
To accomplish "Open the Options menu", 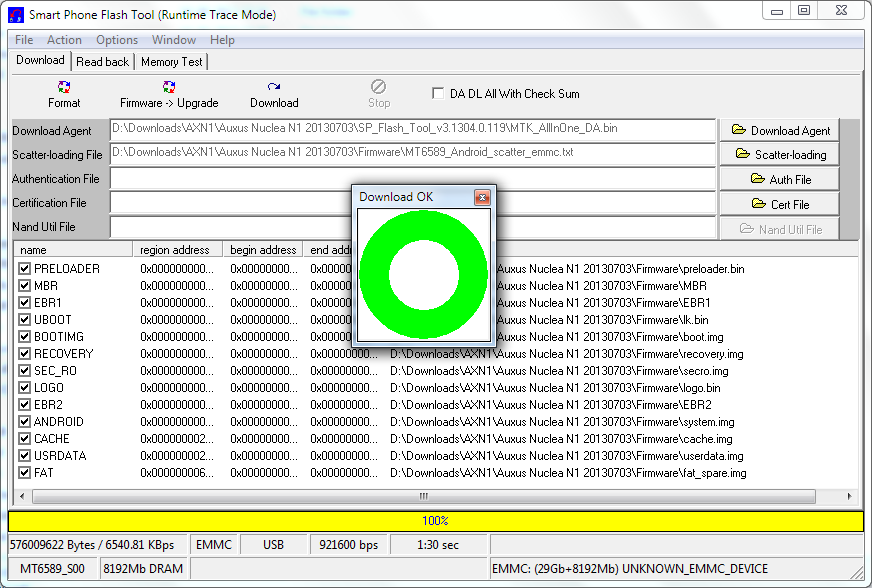I will (x=117, y=40).
